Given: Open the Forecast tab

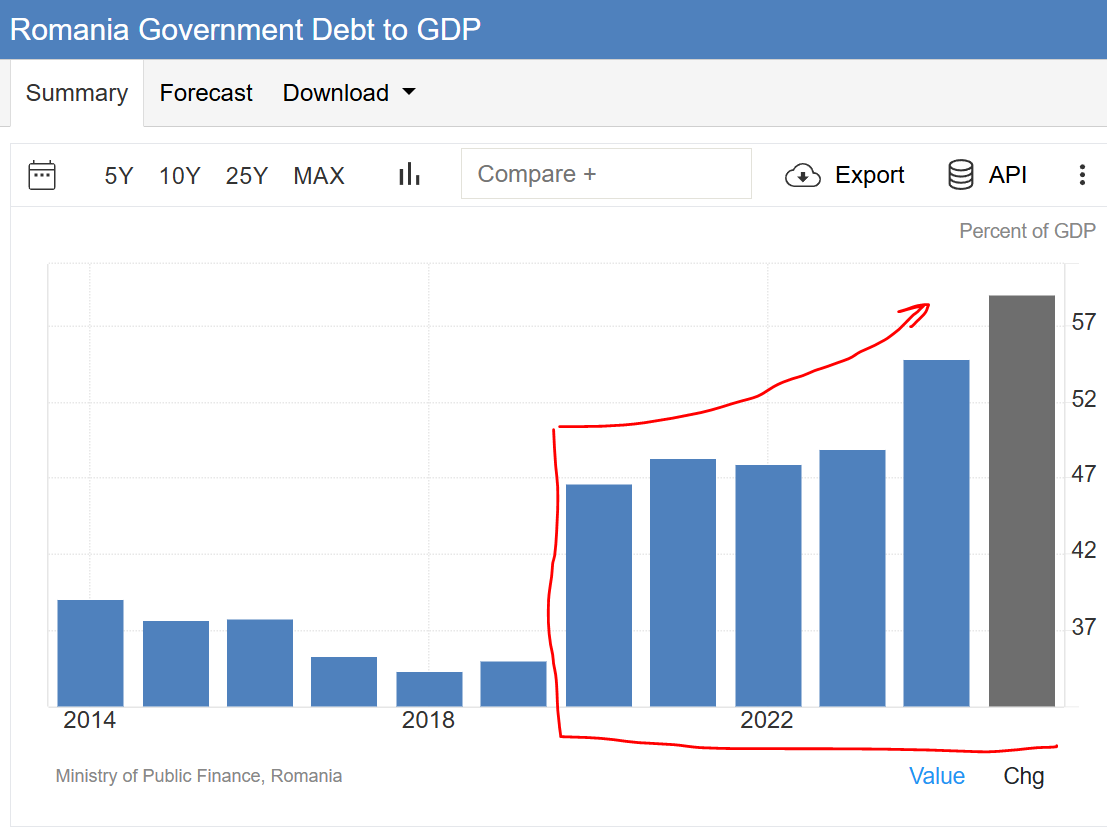Looking at the screenshot, I should tap(206, 93).
